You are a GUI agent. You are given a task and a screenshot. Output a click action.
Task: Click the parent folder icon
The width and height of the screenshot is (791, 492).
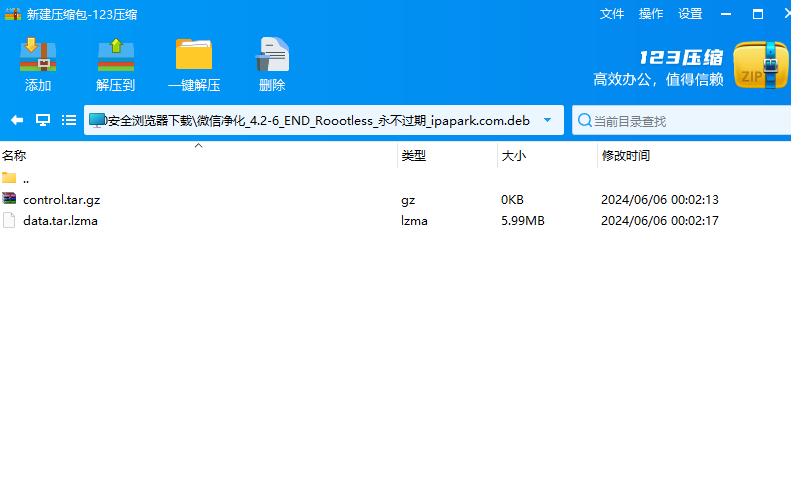click(x=9, y=178)
